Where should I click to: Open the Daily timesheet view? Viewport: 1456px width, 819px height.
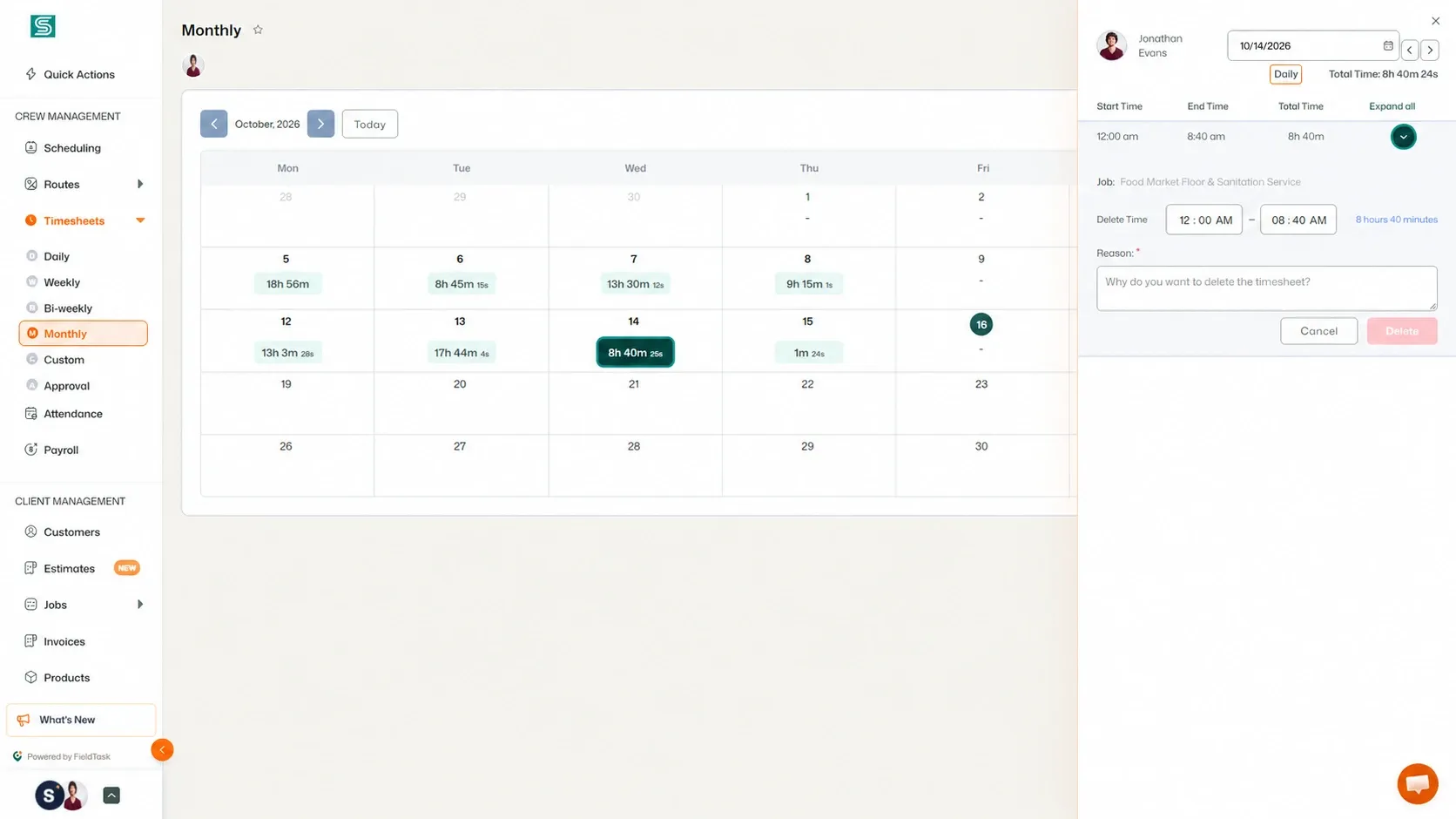pyautogui.click(x=57, y=256)
